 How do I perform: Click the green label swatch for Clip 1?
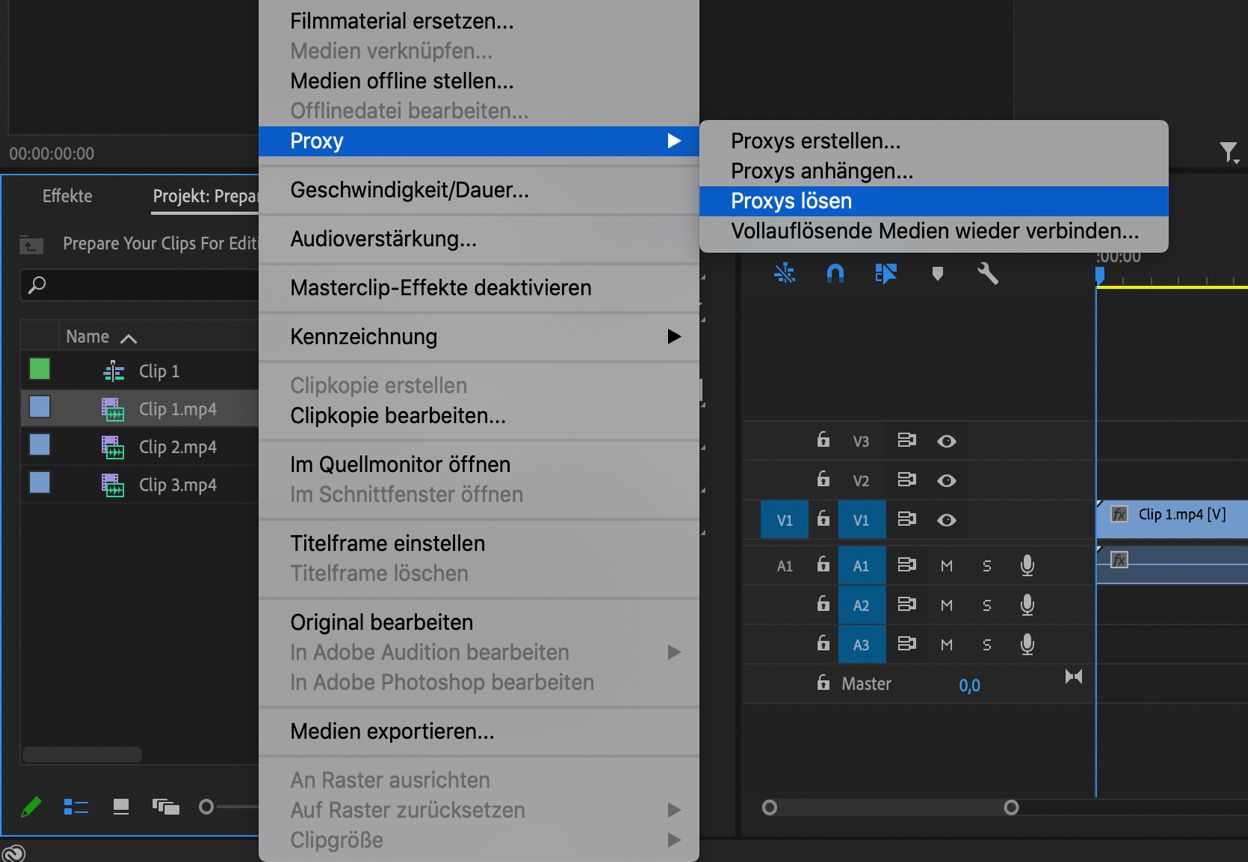[39, 370]
